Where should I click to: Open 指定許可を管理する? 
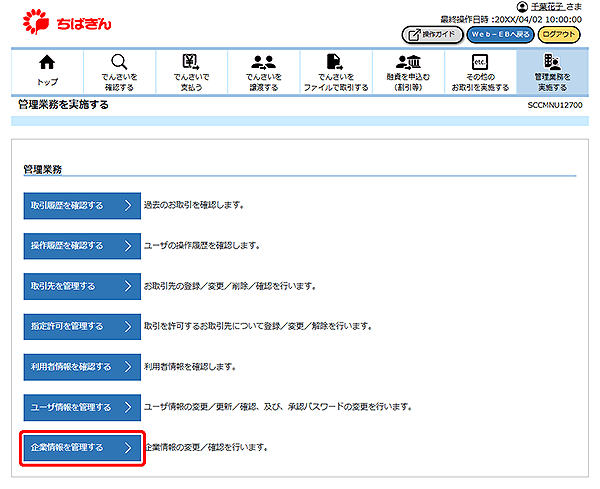coord(82,327)
